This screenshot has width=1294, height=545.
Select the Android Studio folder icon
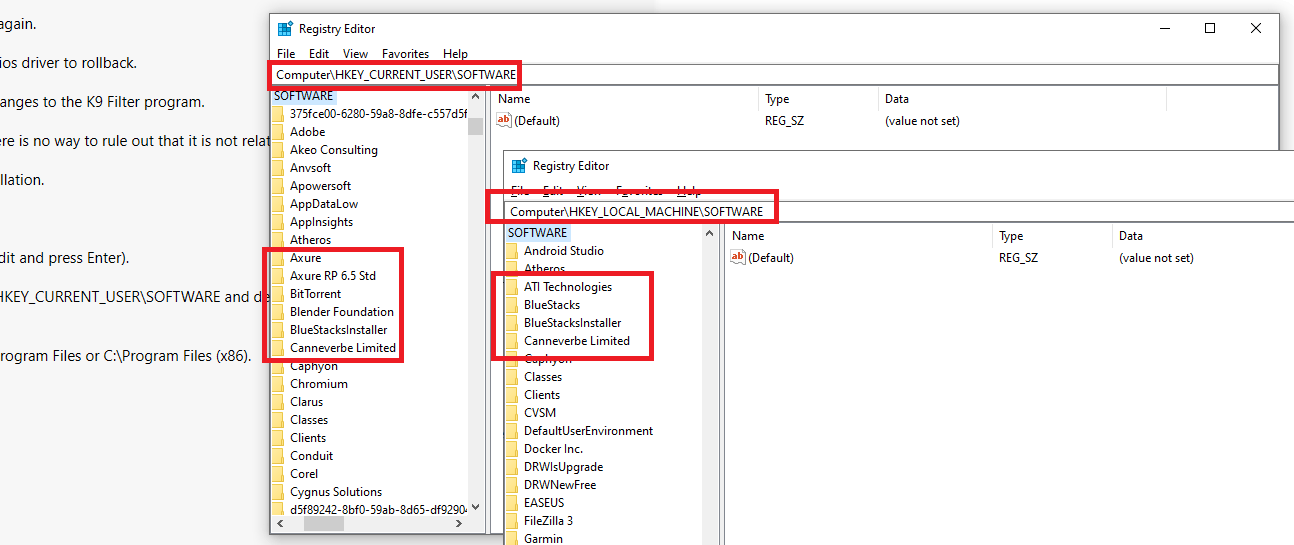tap(512, 251)
